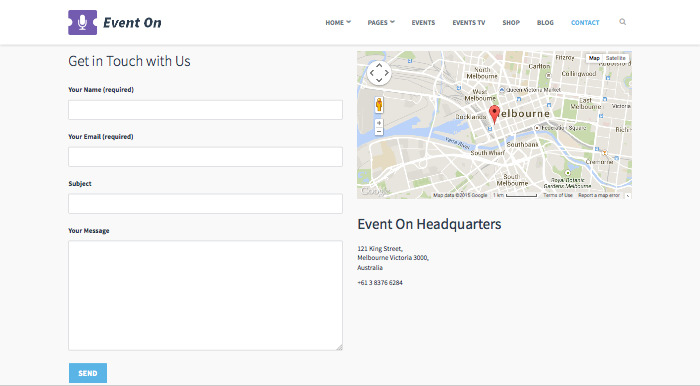The width and height of the screenshot is (700, 386).
Task: Expand the PAGES menu dropdown
Action: (x=381, y=22)
